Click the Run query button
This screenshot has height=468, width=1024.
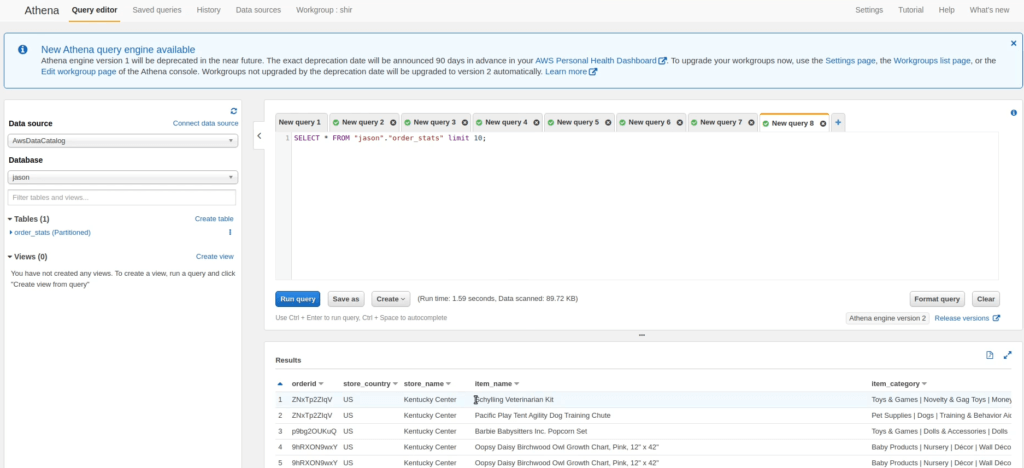[298, 299]
